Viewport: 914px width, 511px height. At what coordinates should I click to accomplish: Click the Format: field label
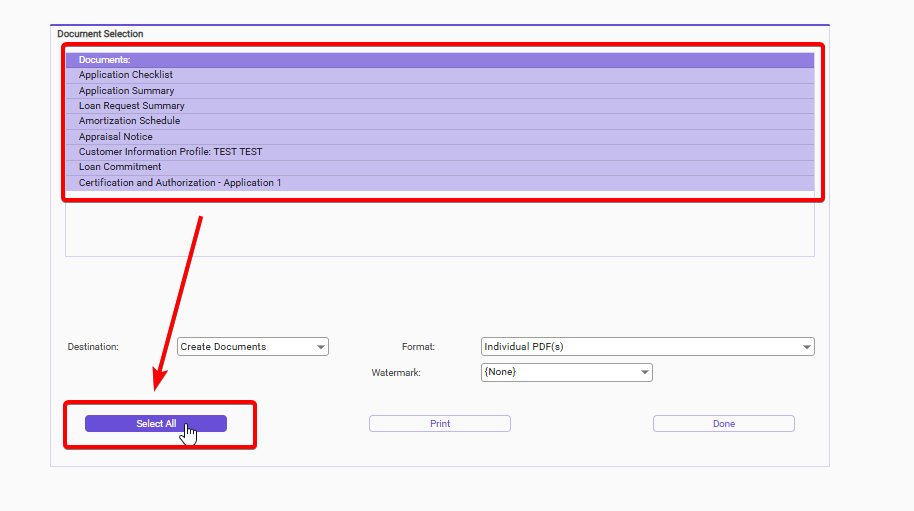tap(418, 347)
